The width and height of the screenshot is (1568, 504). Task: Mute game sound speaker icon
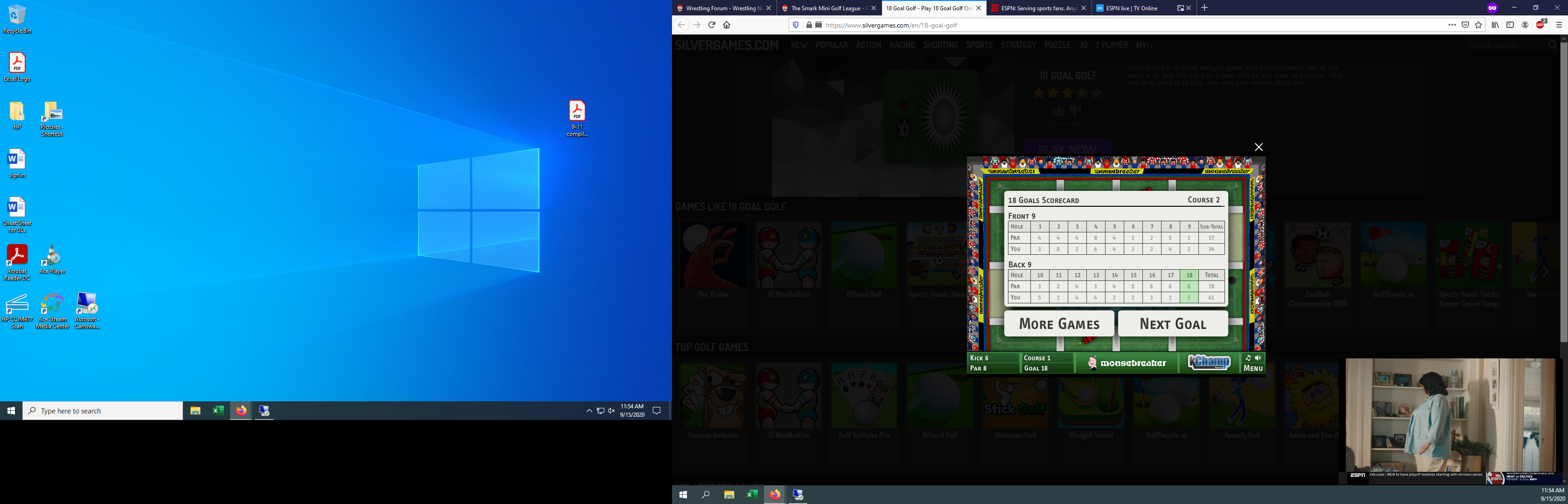(x=1258, y=358)
